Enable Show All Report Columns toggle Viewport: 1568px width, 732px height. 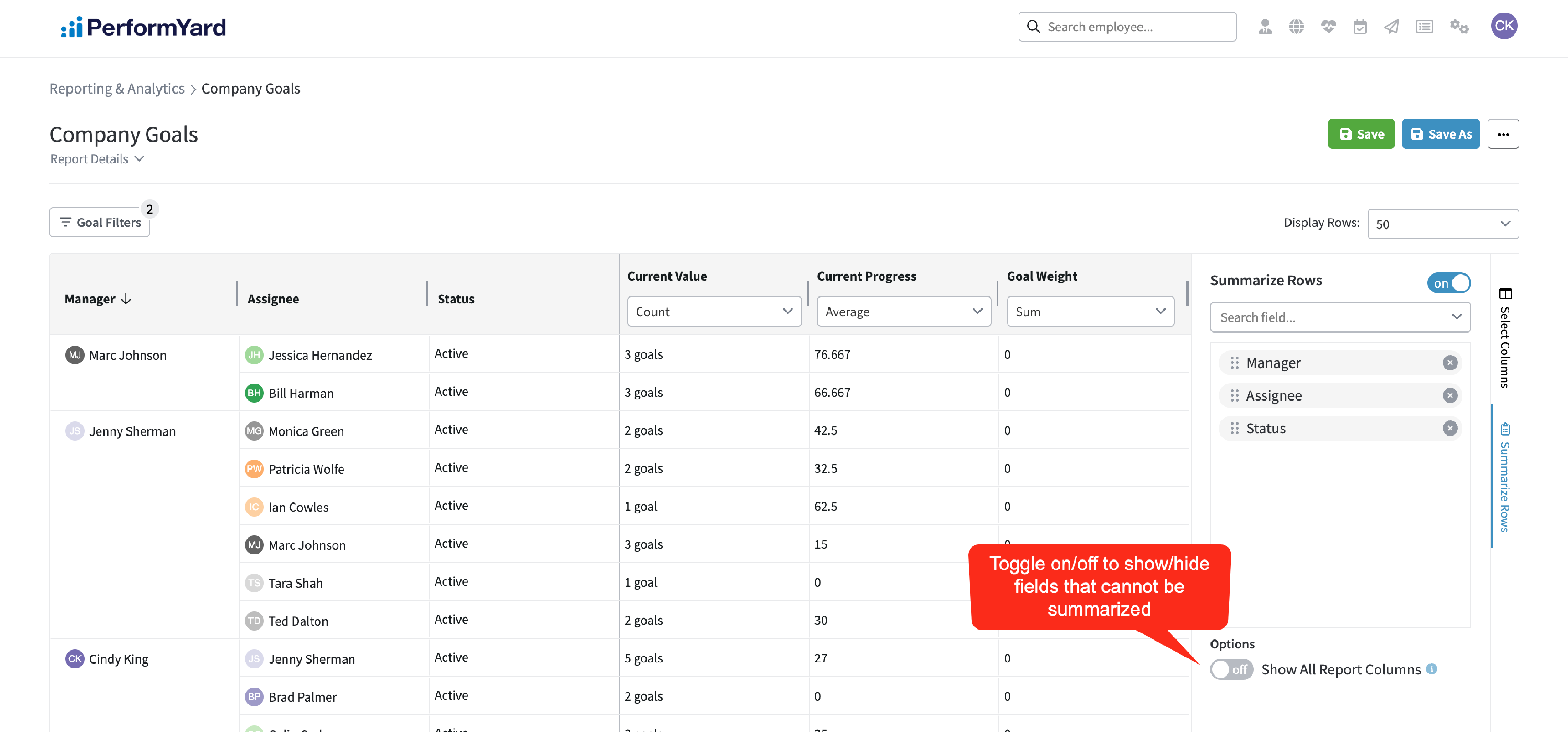tap(1231, 669)
